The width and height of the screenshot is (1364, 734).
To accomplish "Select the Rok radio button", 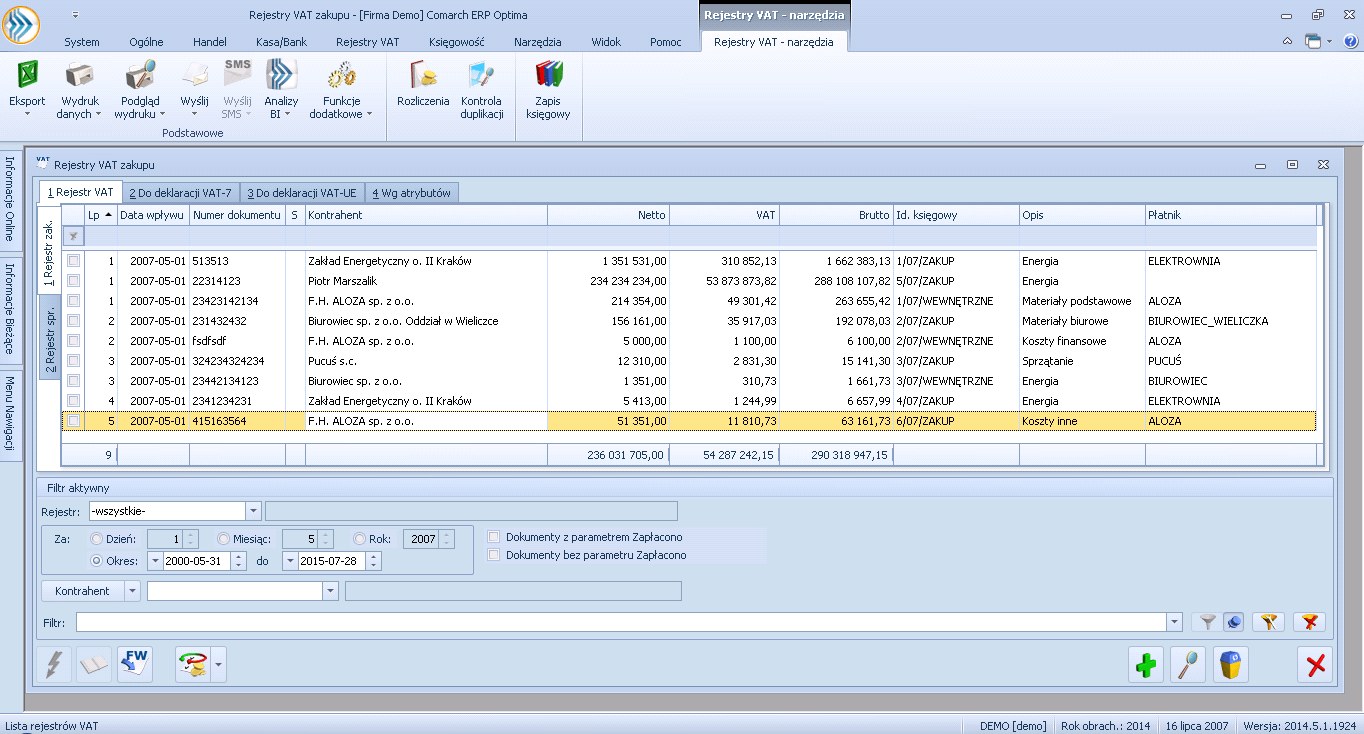I will pos(360,539).
